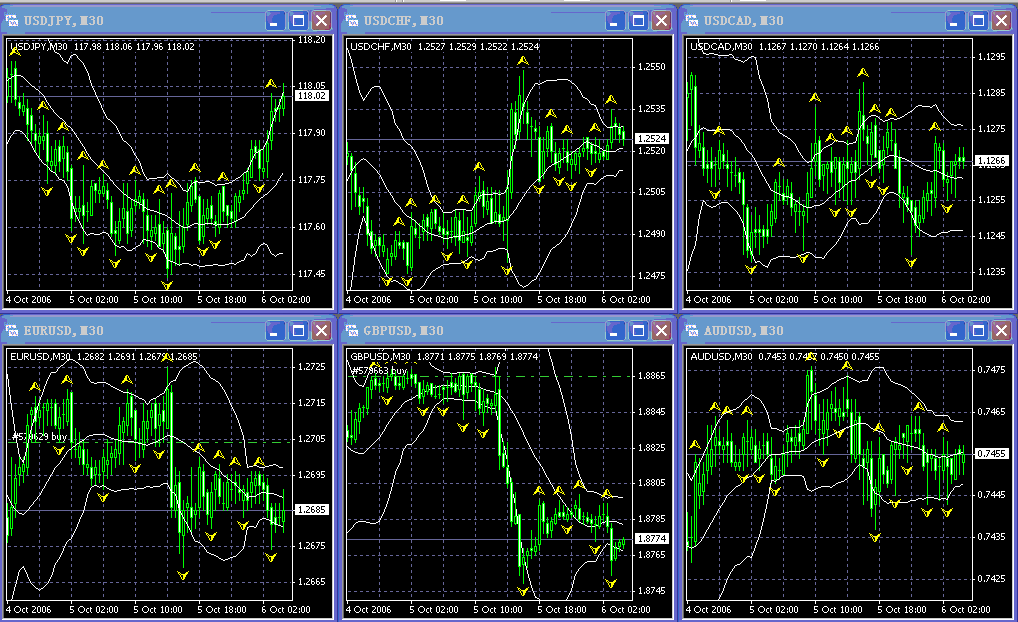Image resolution: width=1018 pixels, height=622 pixels.
Task: Select the AUDUSD, M30 title bar text
Action: click(x=744, y=330)
